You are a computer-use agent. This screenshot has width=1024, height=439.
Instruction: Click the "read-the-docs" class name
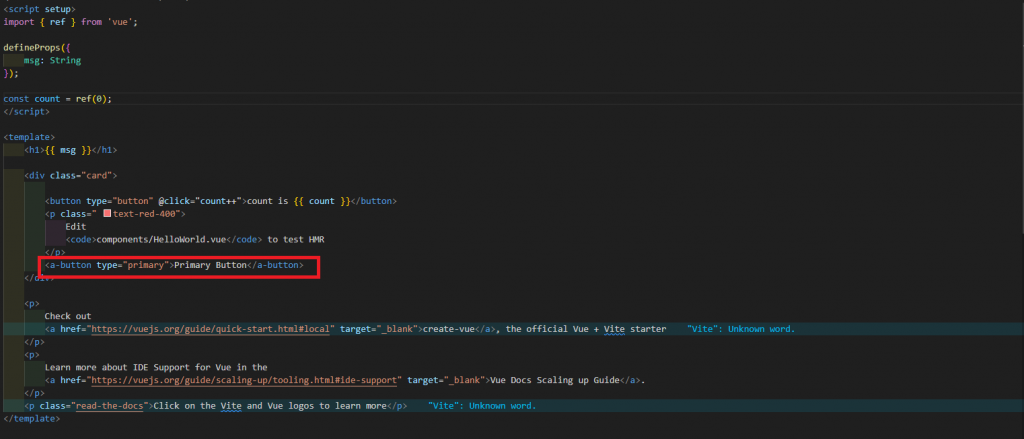[112, 406]
